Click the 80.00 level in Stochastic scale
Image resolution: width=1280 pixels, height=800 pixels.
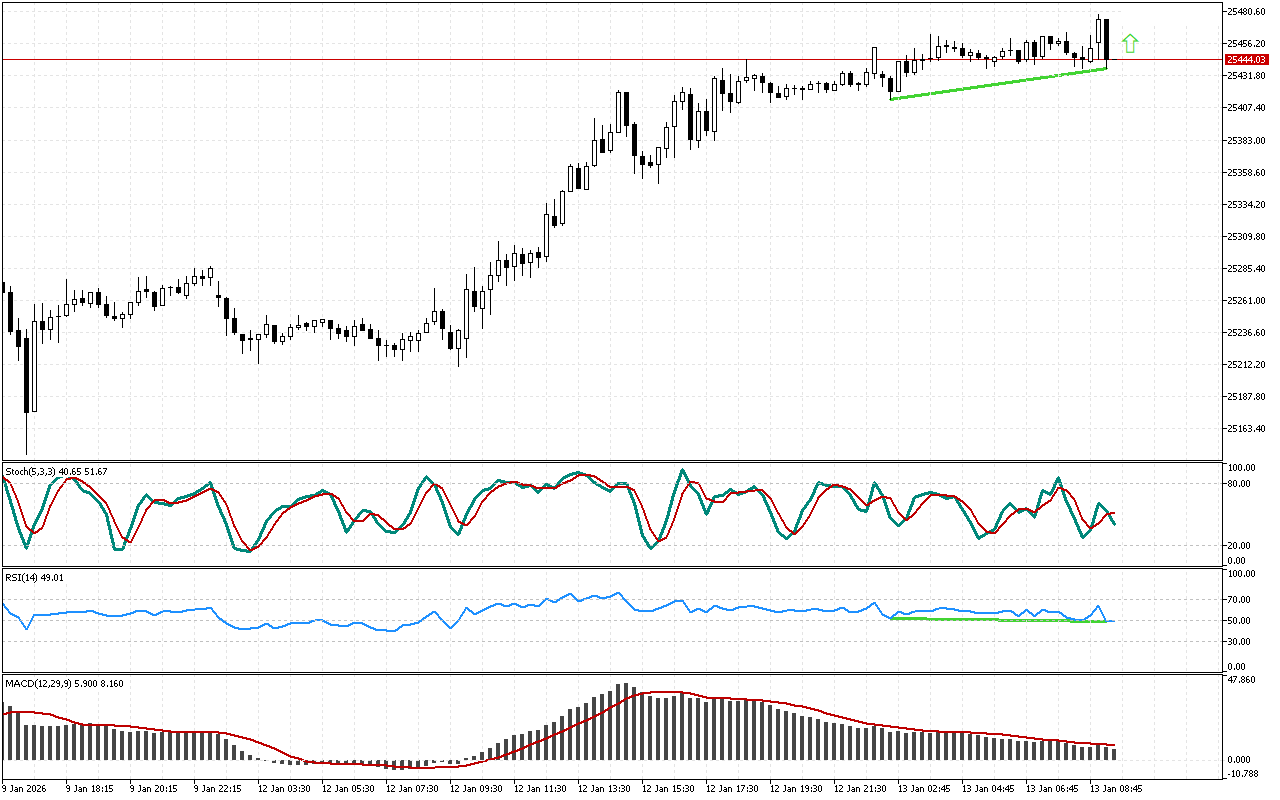point(1240,484)
